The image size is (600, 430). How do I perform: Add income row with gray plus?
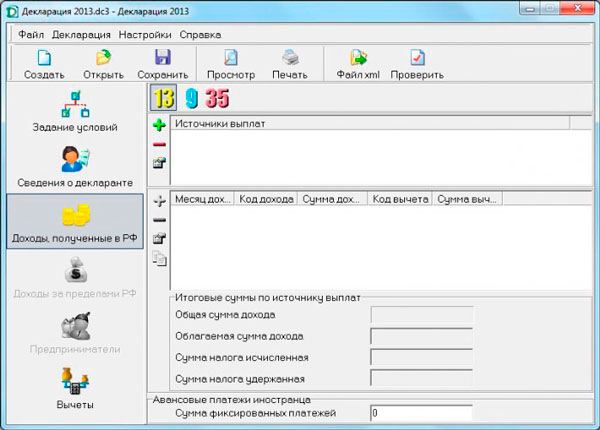[x=159, y=200]
